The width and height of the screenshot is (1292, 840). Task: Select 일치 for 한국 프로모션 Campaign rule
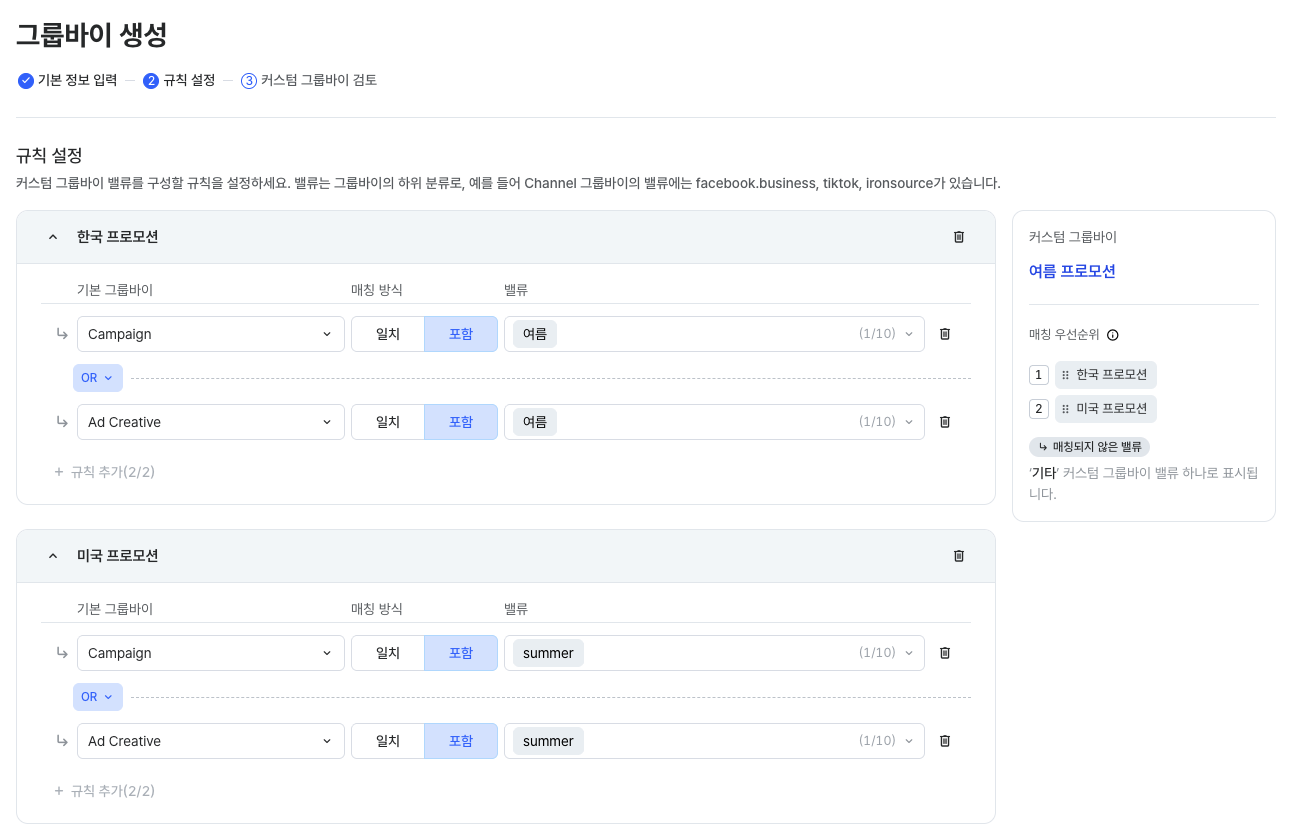click(x=388, y=334)
